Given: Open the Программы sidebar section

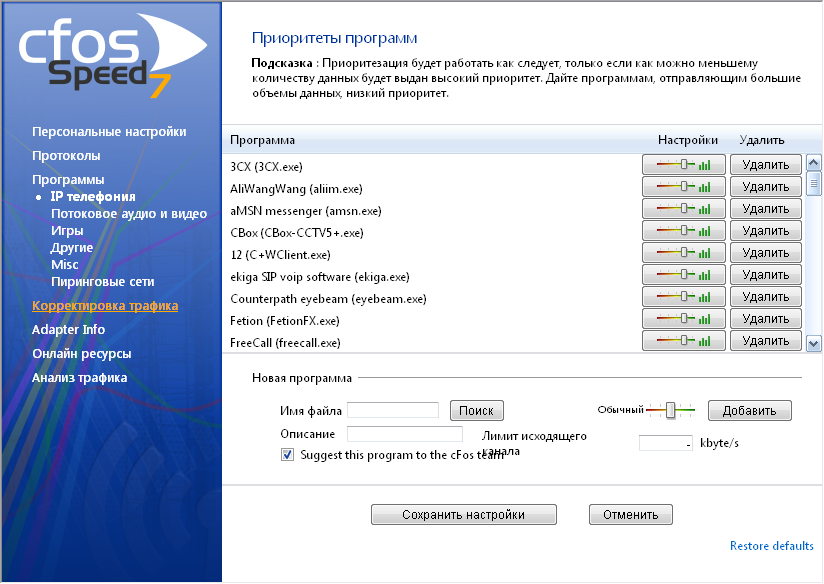Looking at the screenshot, I should coord(68,180).
